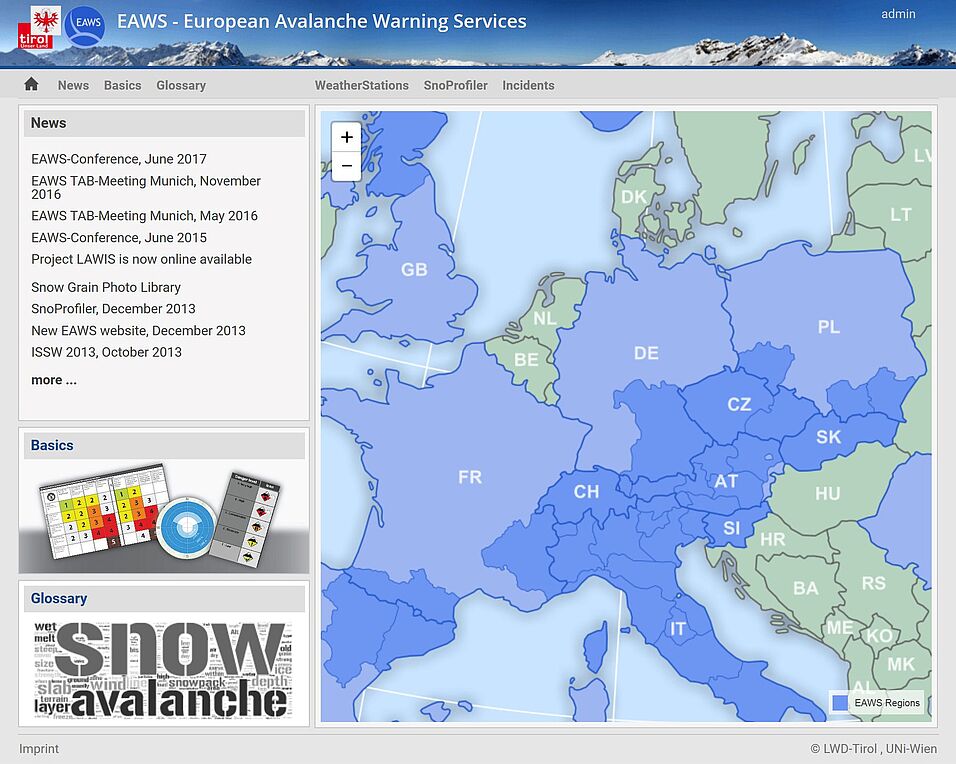Click the BA label on the map

coord(805,588)
